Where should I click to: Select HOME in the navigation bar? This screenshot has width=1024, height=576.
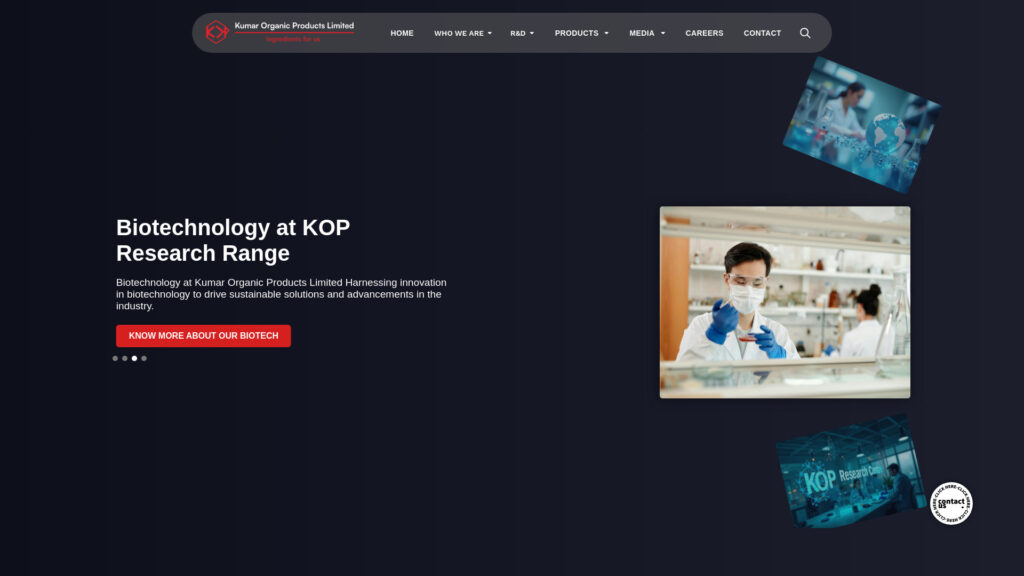coord(401,33)
